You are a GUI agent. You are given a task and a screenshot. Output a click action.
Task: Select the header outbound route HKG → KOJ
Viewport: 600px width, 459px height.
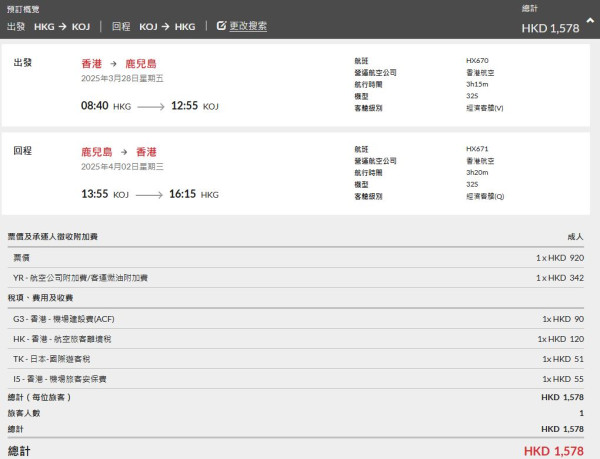[62, 26]
